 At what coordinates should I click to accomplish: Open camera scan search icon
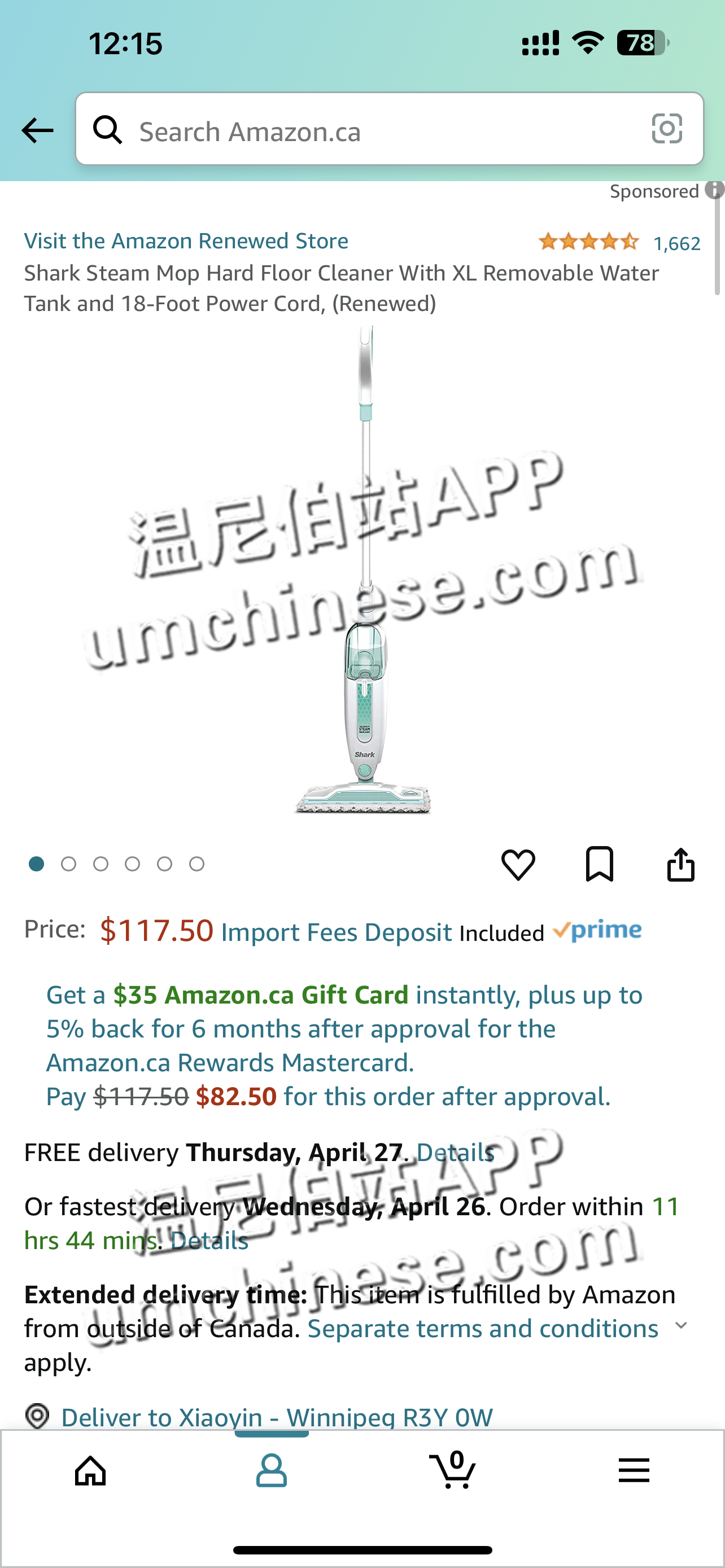coord(667,129)
